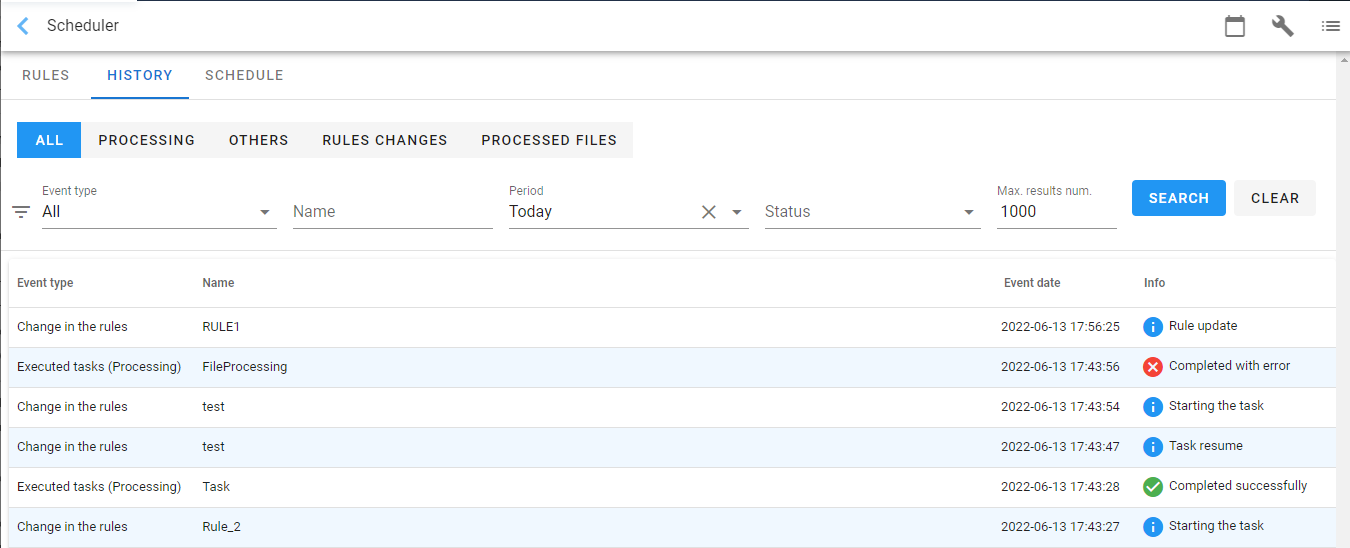Click Executed tasks (Processing) in FileProcessing row

click(x=99, y=367)
